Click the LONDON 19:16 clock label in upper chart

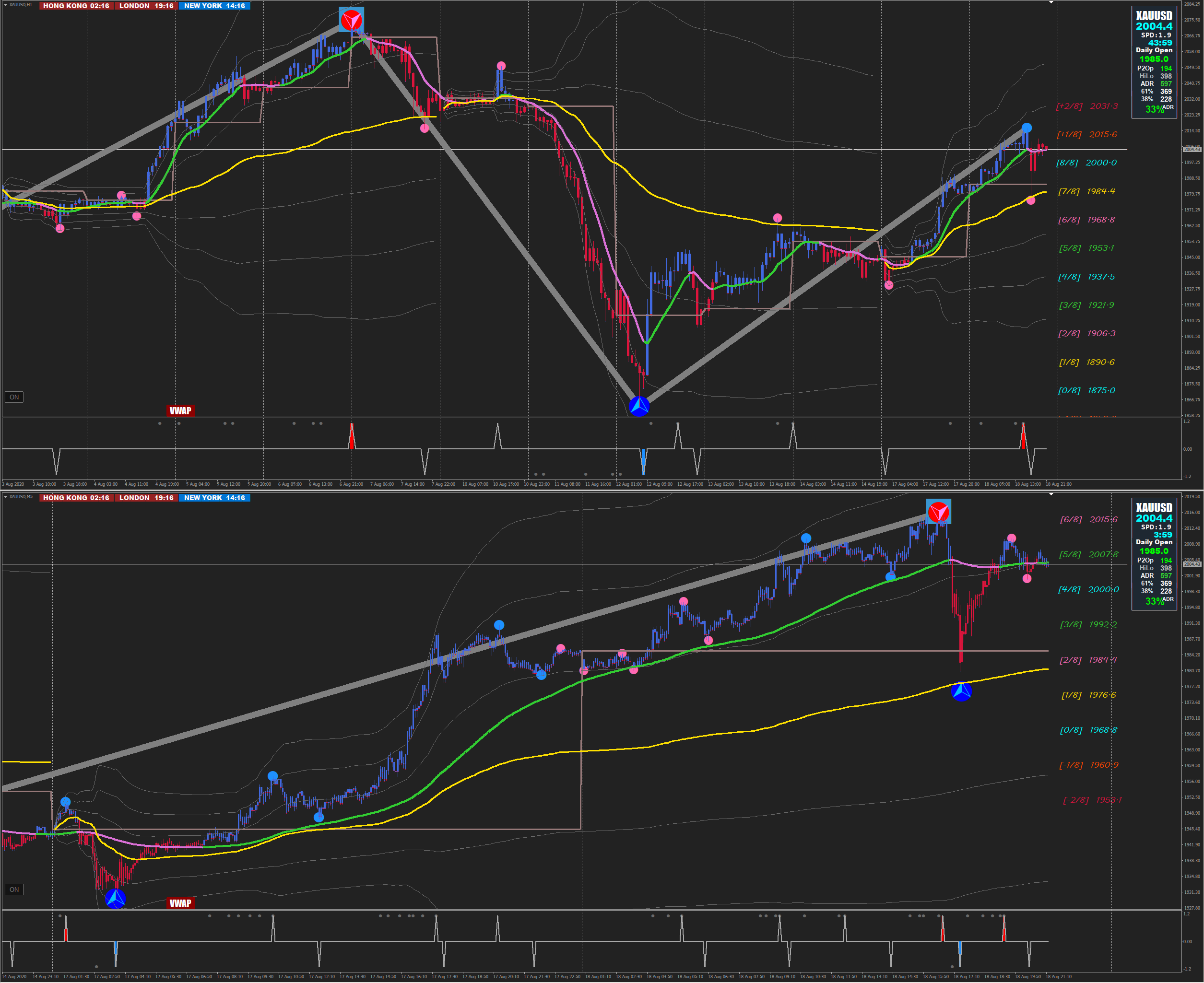click(146, 6)
